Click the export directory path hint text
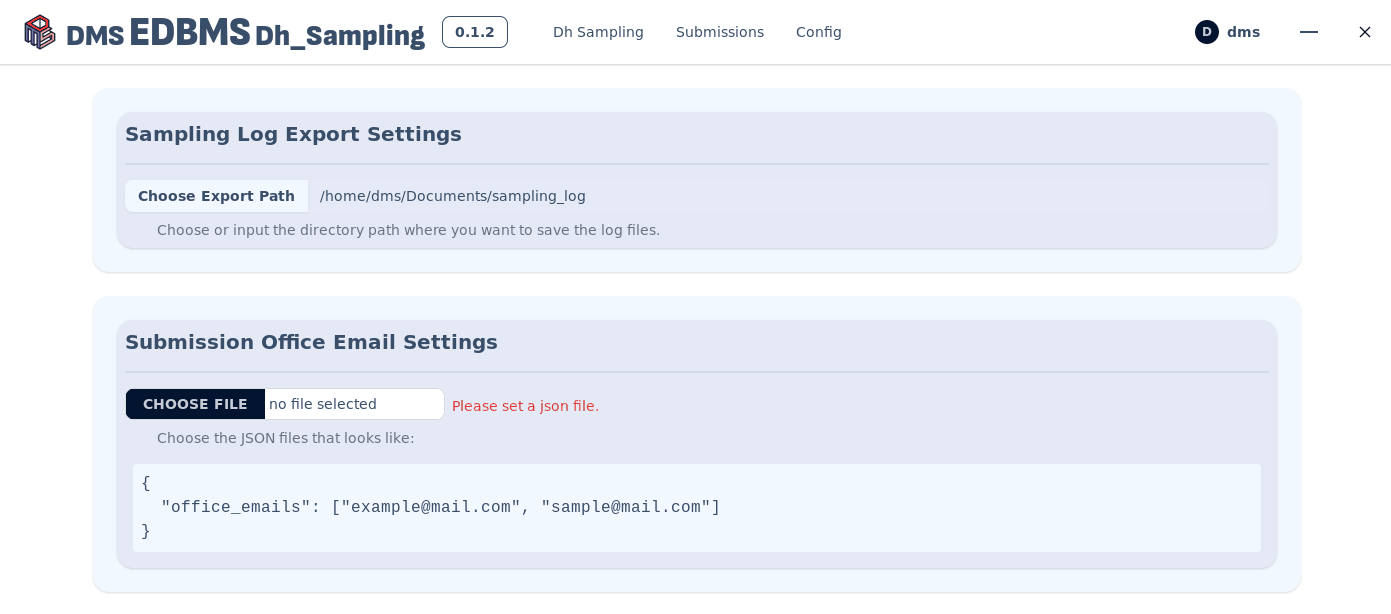Screen dimensions: 1391x614 click(408, 230)
